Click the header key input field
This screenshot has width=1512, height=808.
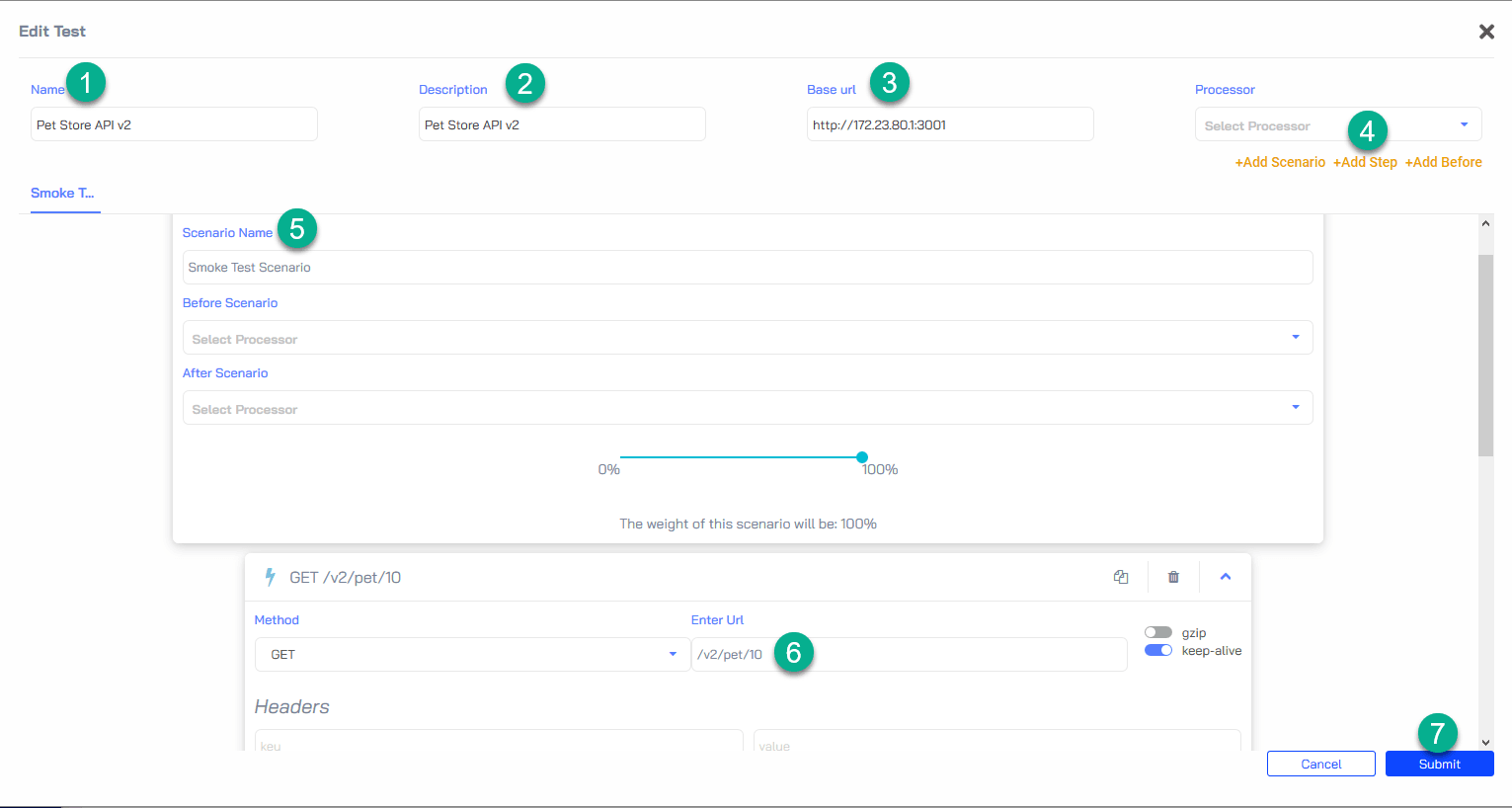pyautogui.click(x=499, y=743)
